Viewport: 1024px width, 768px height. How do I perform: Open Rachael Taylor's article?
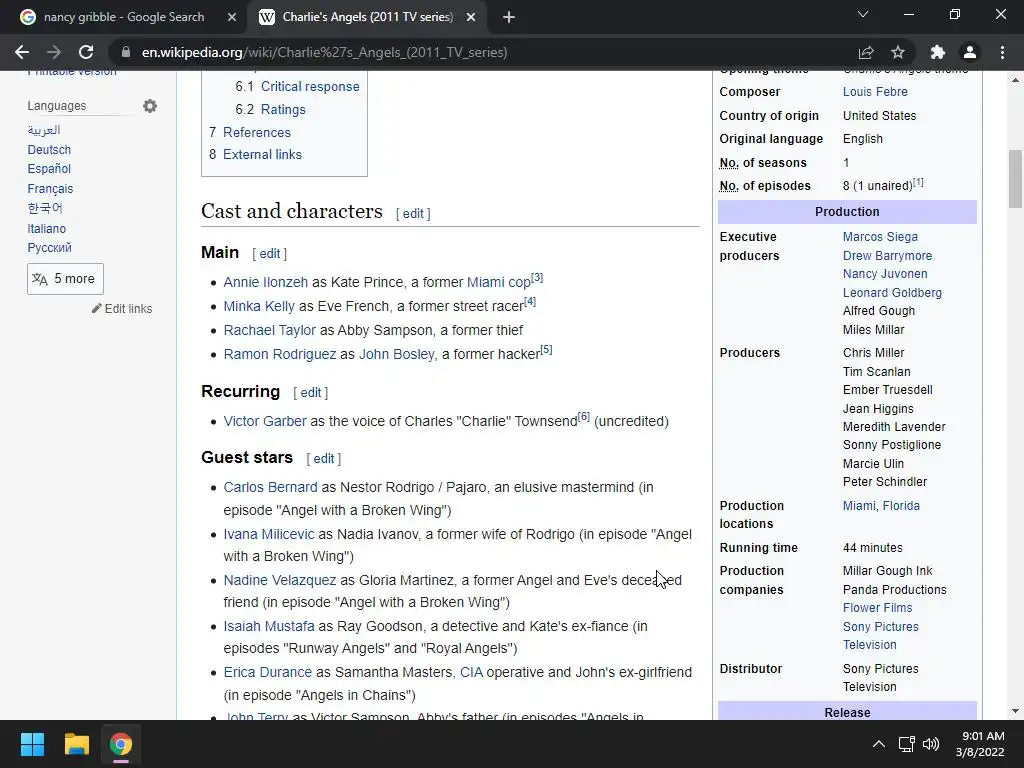click(269, 330)
